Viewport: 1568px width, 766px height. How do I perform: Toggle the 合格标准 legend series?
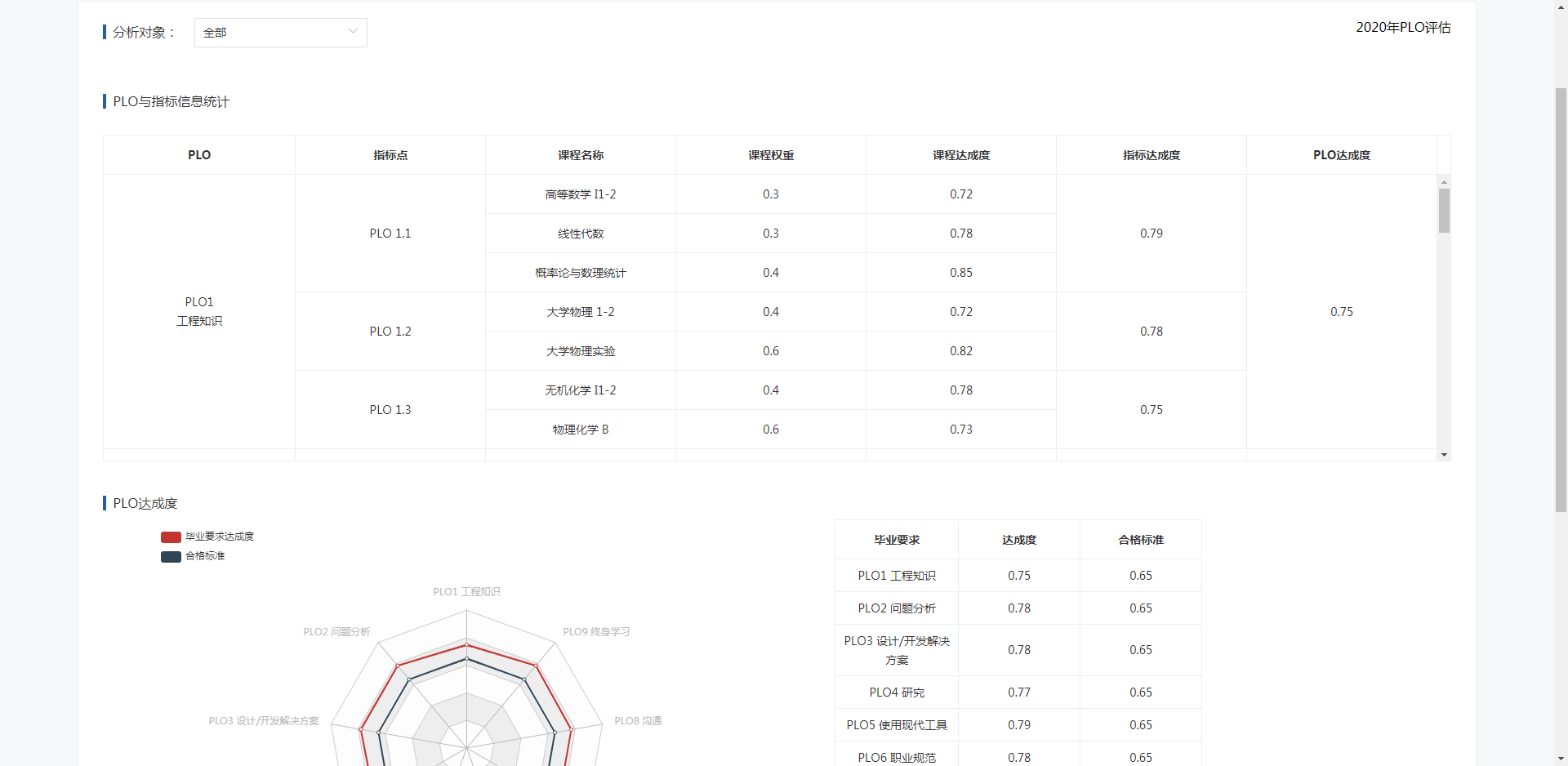pyautogui.click(x=205, y=556)
